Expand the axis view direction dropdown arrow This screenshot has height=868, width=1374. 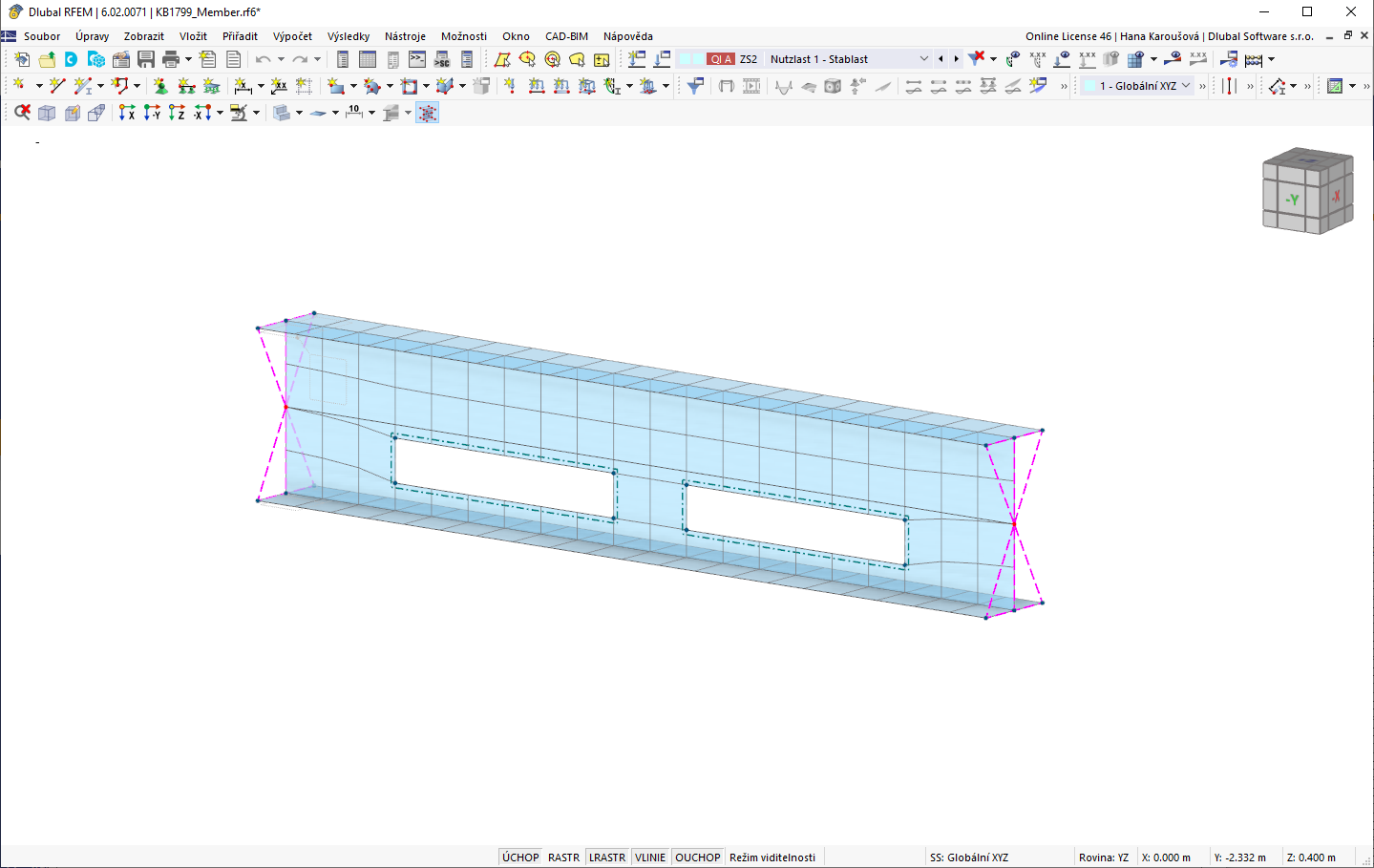[x=220, y=113]
